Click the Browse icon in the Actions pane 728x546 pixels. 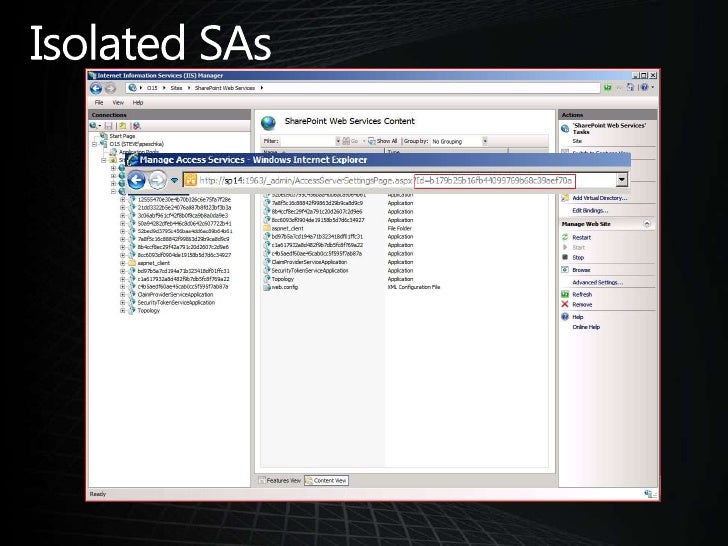tap(565, 270)
